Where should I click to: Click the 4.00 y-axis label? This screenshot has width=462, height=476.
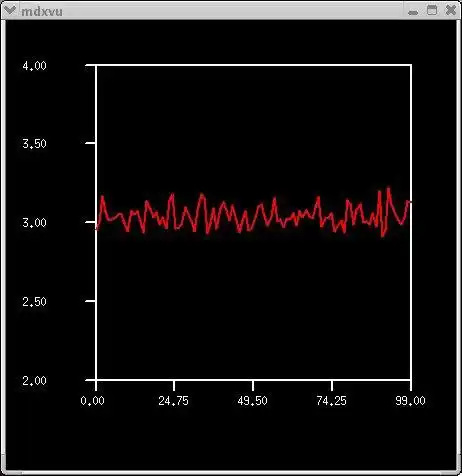pyautogui.click(x=34, y=66)
